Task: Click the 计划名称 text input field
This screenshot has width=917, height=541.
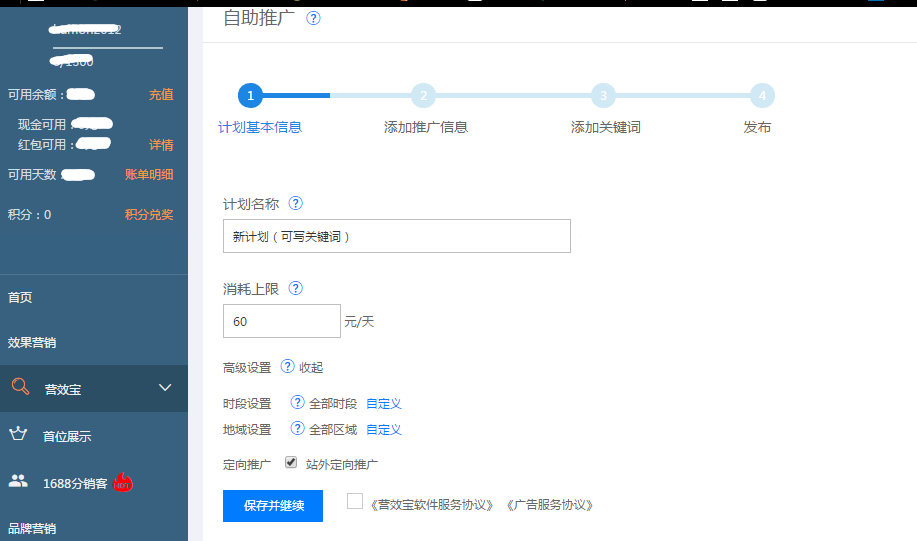Action: point(396,237)
